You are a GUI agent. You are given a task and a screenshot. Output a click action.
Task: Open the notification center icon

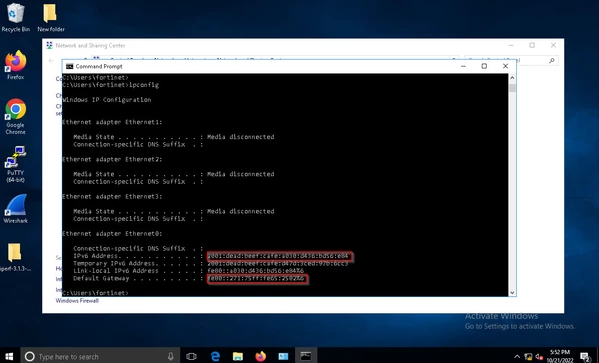pos(585,357)
